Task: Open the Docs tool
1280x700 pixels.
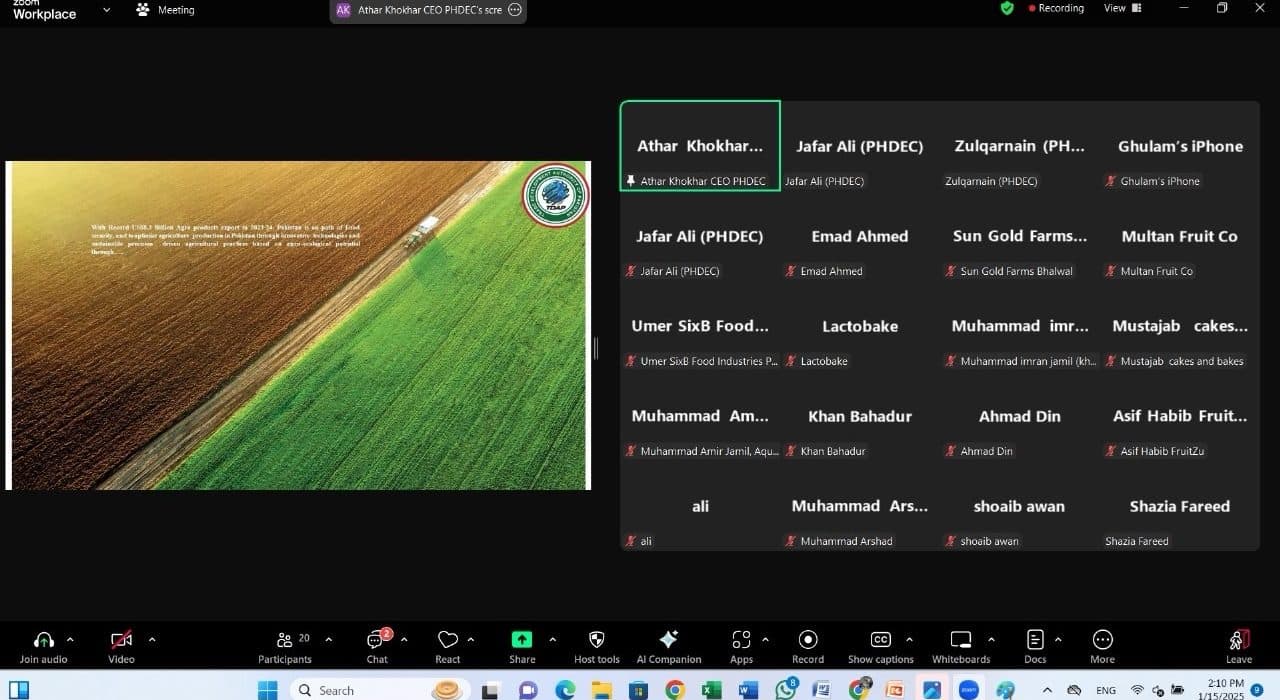Action: point(1035,641)
